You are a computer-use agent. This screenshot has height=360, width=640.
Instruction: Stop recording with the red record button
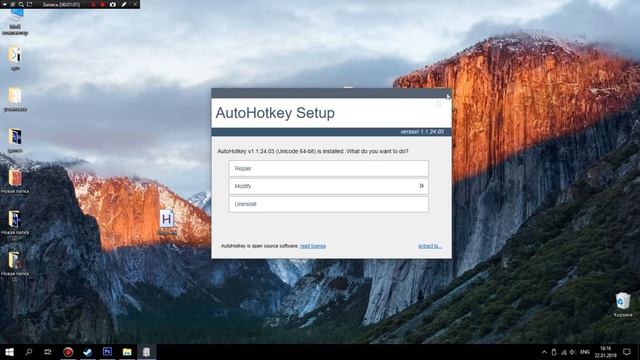(102, 4)
